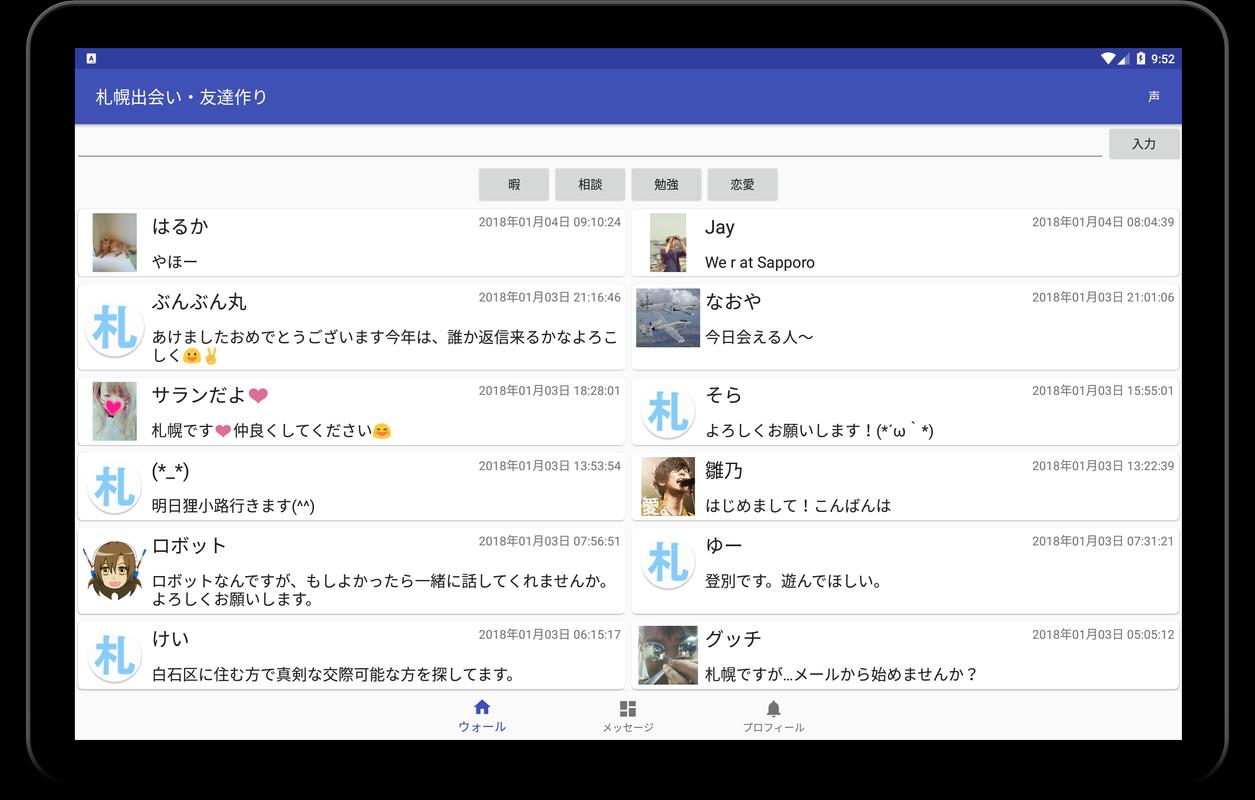Click timestamp 2018年01月04日 09:10:24
Viewport: 1255px width, 800px height.
click(x=549, y=222)
